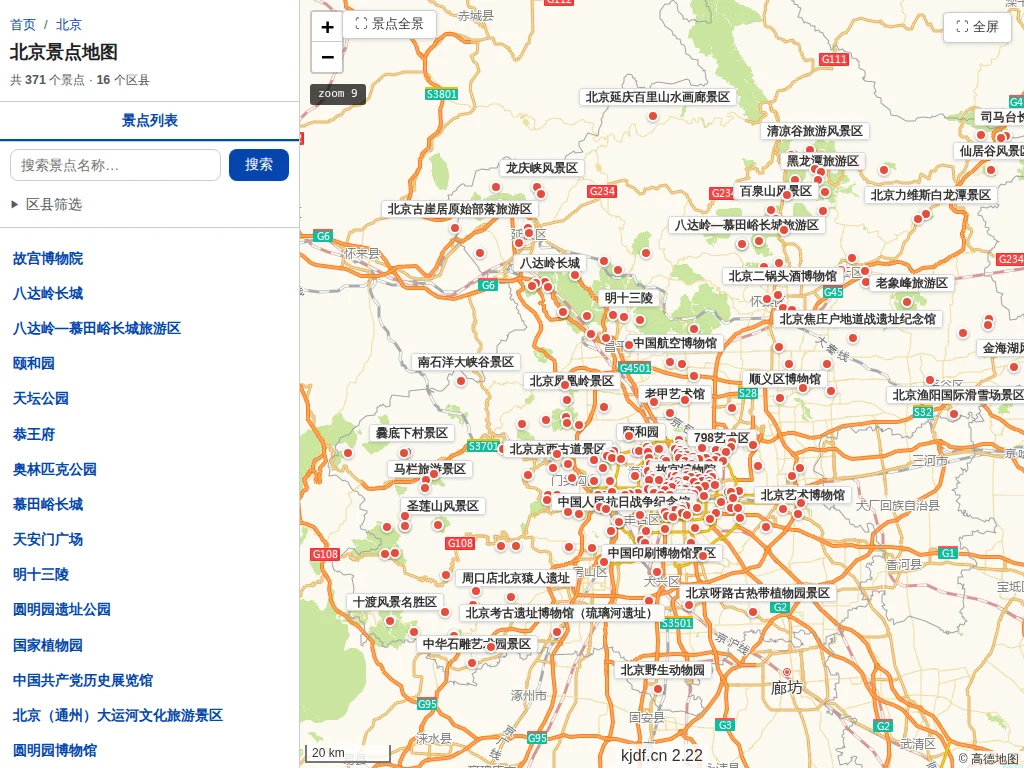Select the 中国航空博物馆 map label
This screenshot has width=1024, height=768.
point(675,343)
